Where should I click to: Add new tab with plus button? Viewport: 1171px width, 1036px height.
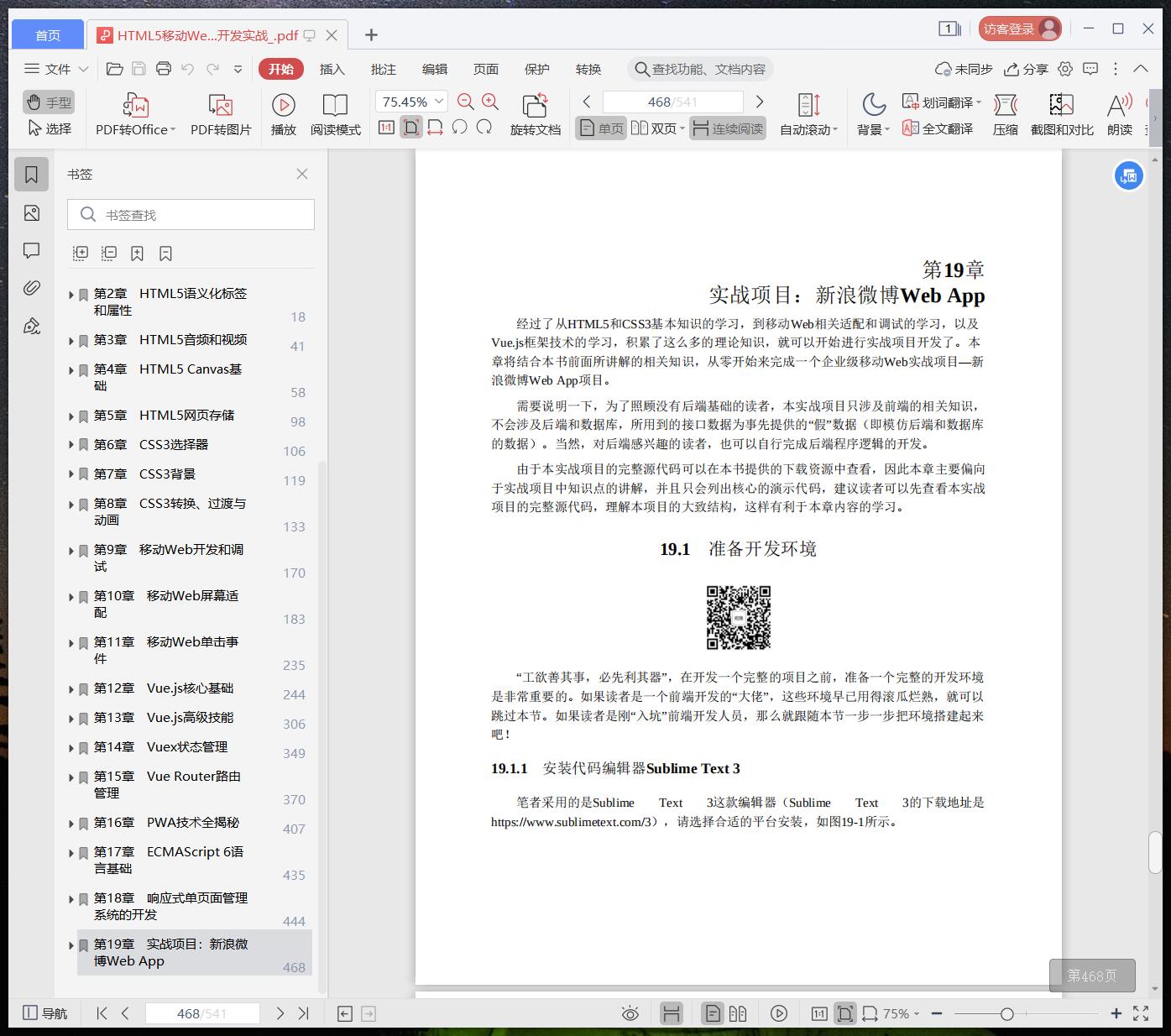[x=371, y=34]
